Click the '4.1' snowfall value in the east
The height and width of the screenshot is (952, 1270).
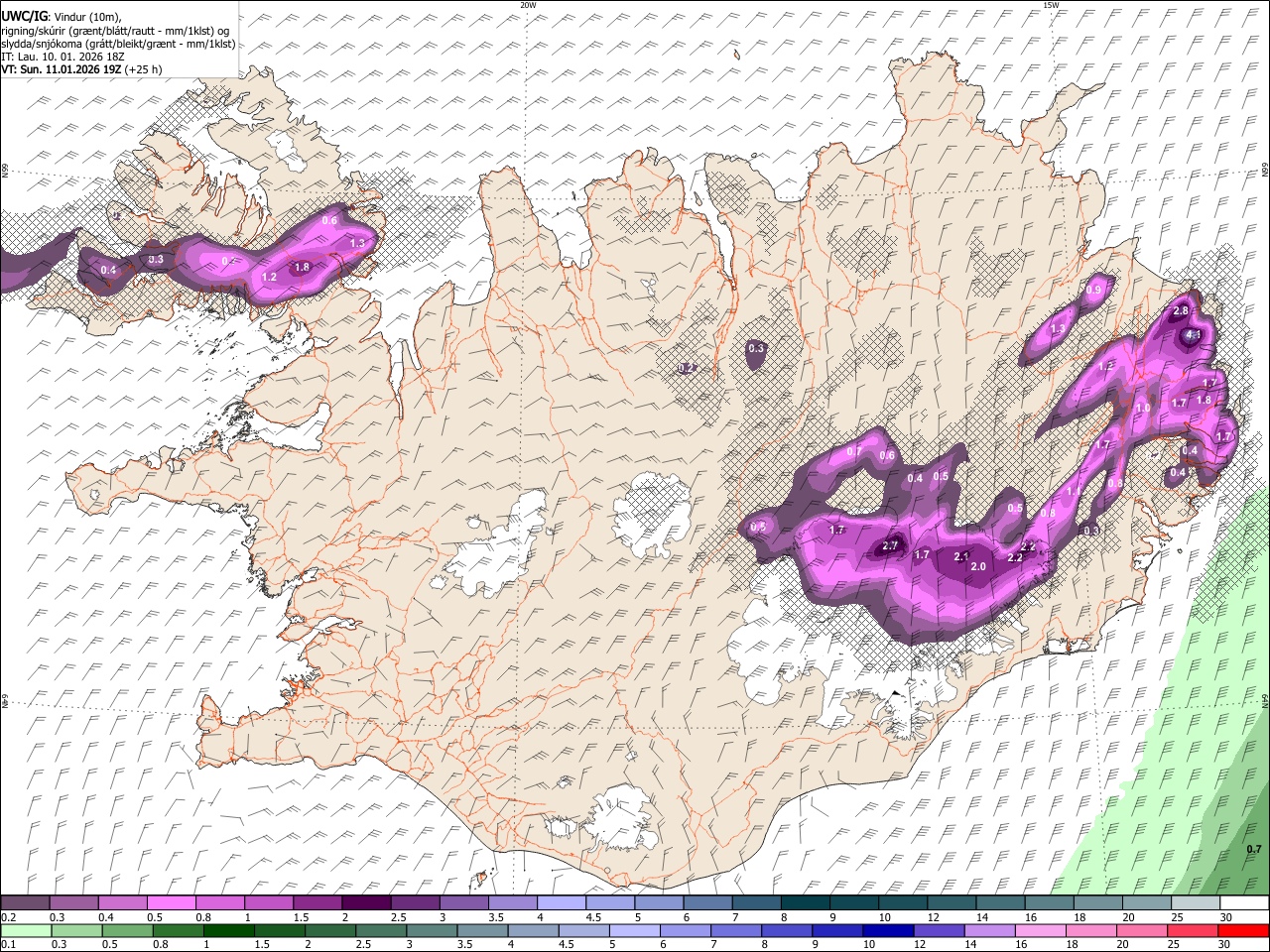[x=1194, y=335]
